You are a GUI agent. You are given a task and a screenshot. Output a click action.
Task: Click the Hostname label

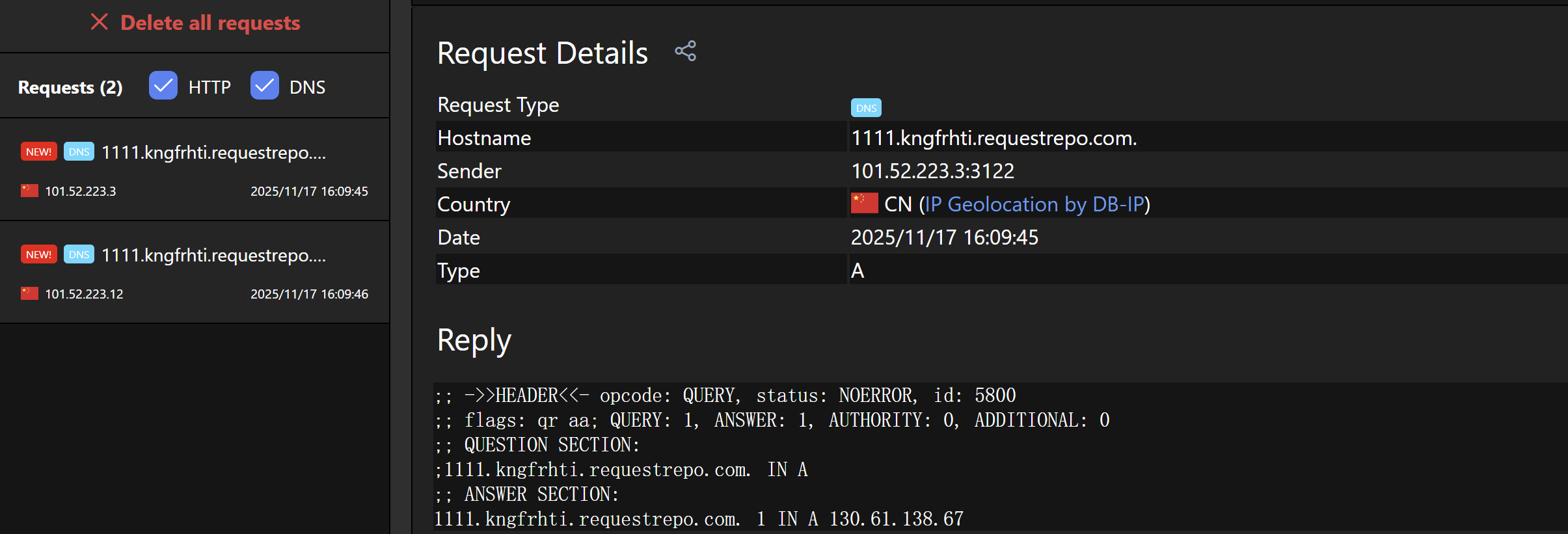pos(484,138)
